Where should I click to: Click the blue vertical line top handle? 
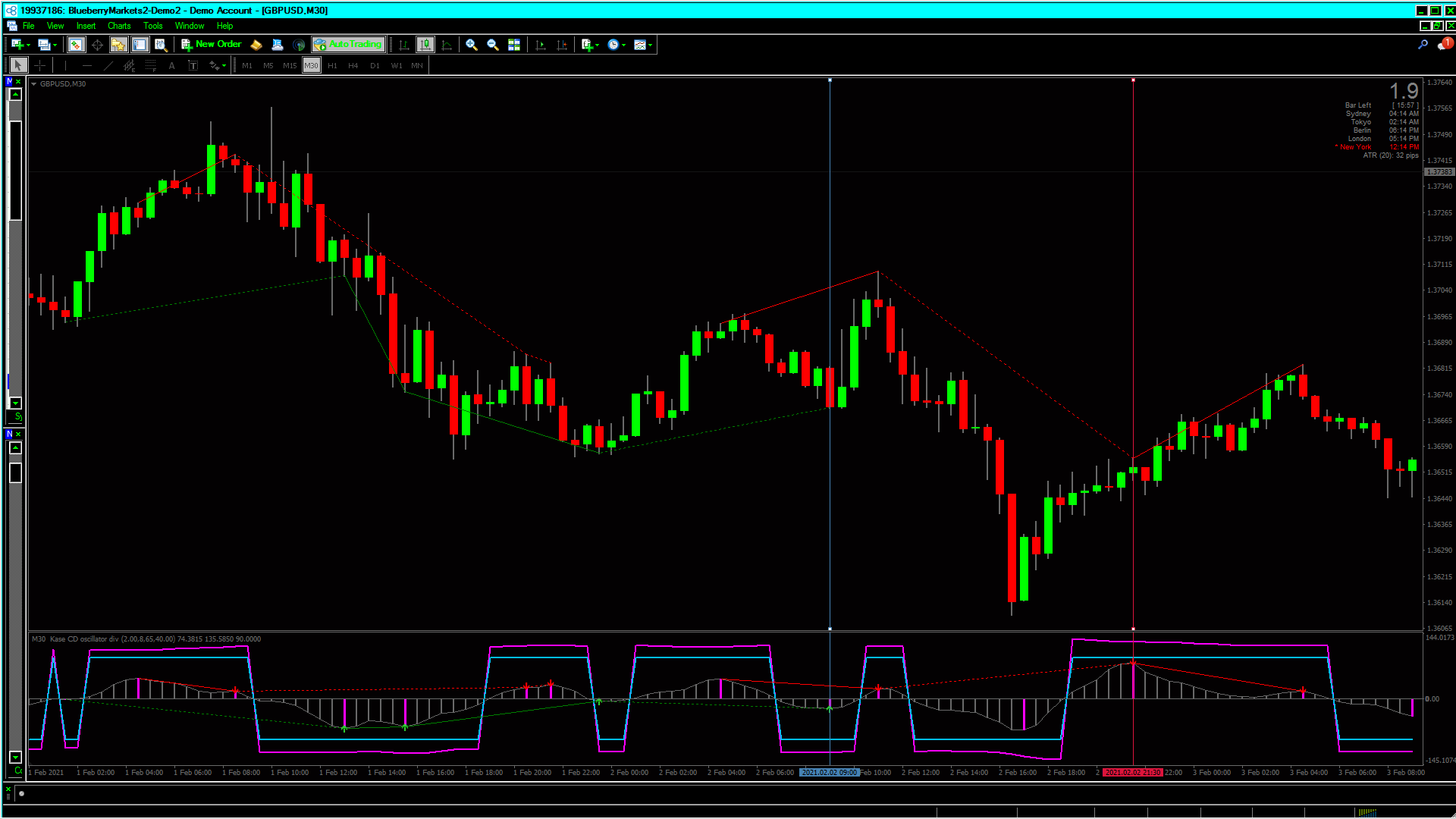830,80
